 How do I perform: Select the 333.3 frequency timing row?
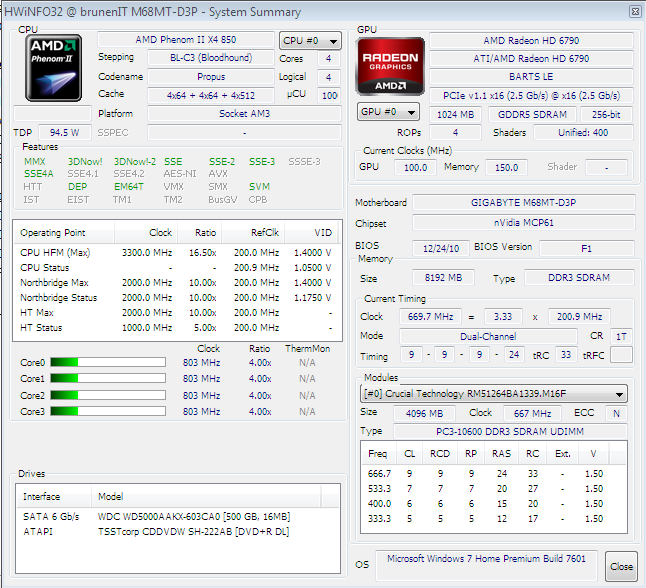point(494,519)
